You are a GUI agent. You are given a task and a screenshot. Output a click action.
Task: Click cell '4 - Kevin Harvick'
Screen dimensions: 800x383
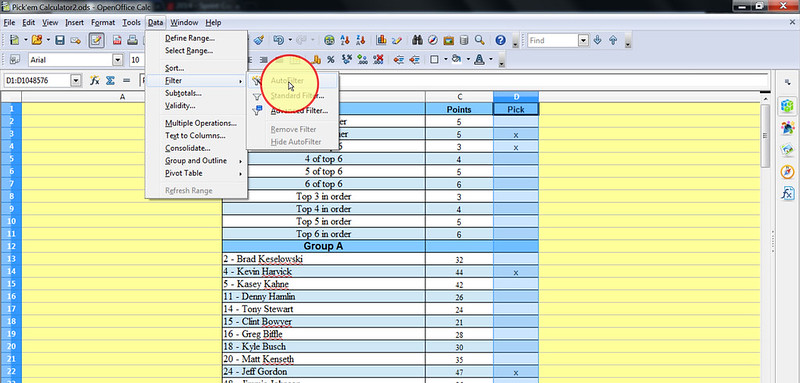coord(323,272)
